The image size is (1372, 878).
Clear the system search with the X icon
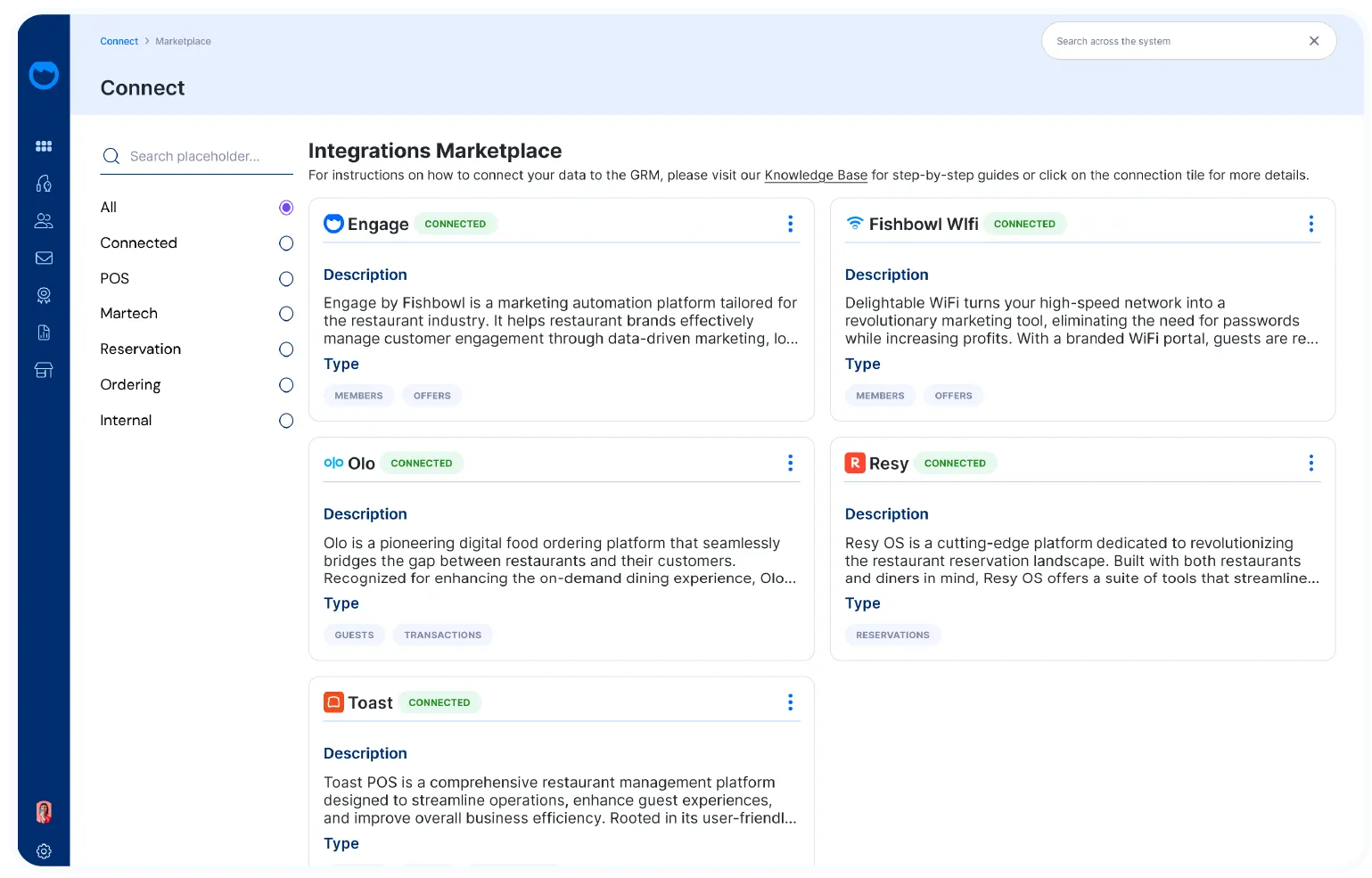click(1313, 41)
